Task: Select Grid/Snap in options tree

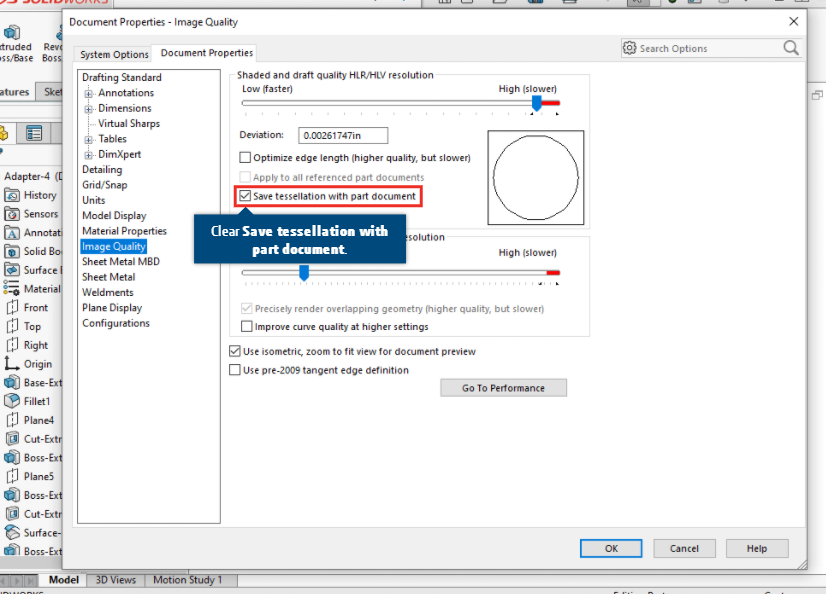Action: click(104, 185)
